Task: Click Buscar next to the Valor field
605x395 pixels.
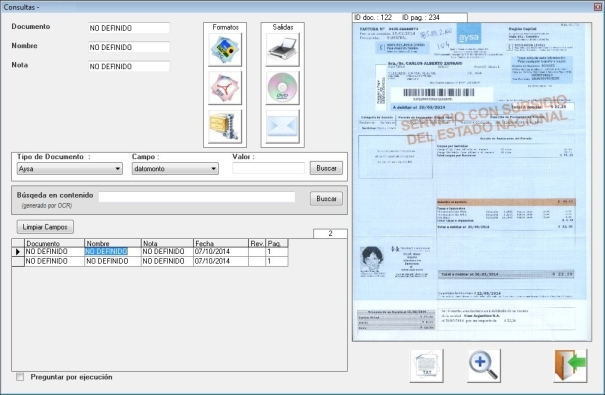Action: 326,168
